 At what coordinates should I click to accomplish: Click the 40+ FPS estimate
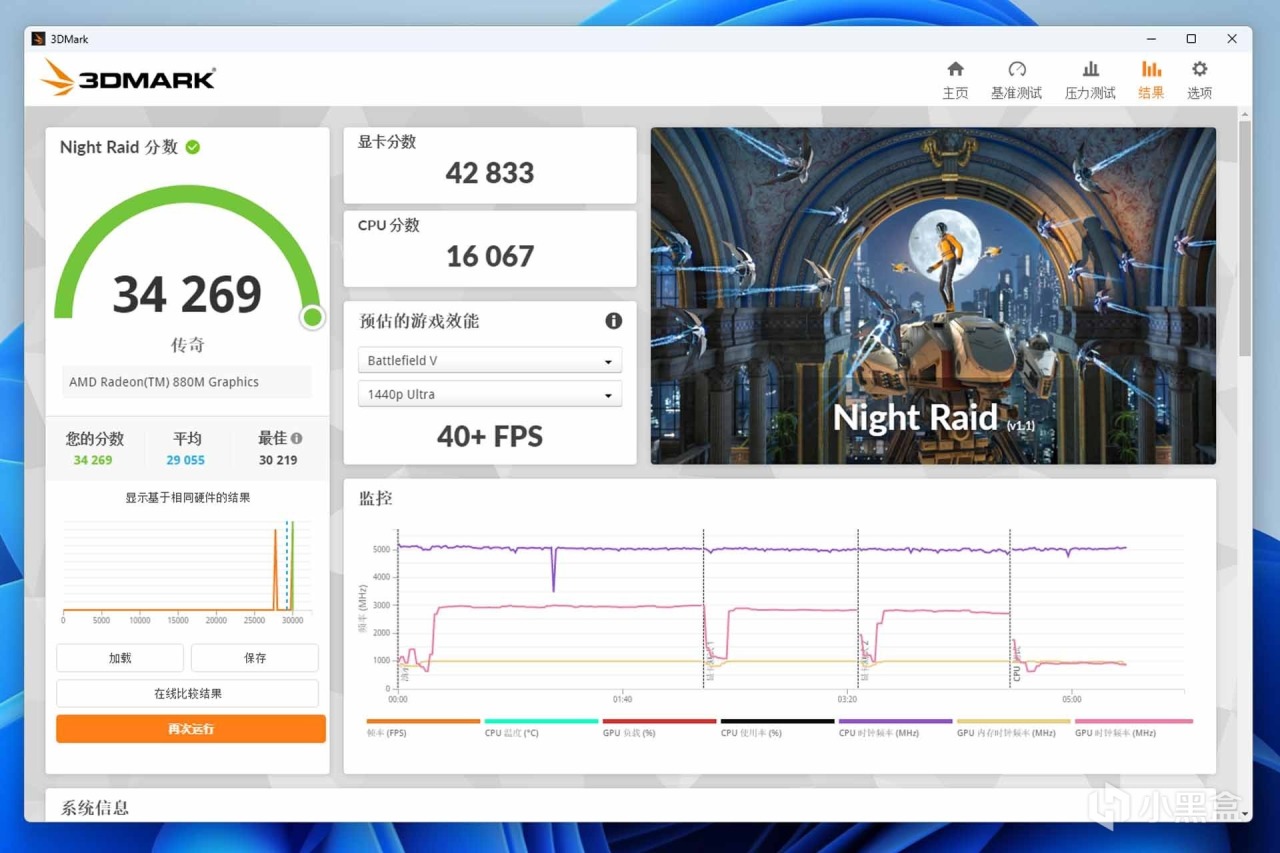490,436
